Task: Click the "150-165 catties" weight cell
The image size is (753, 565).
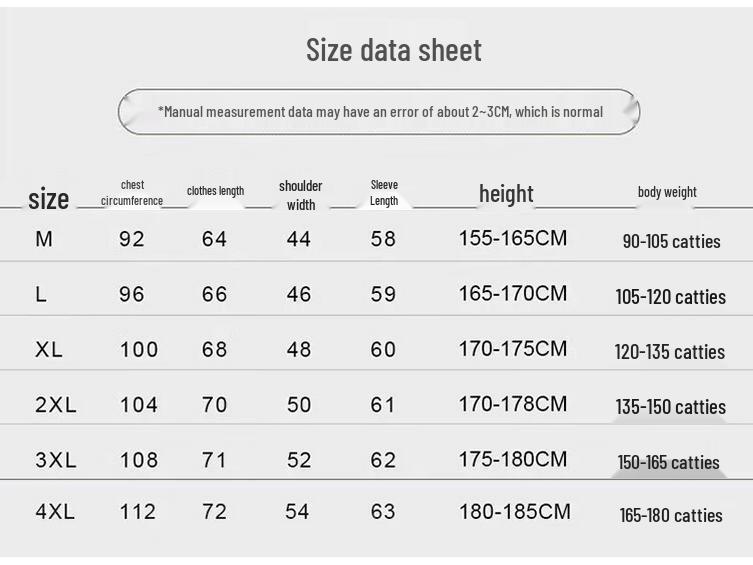Action: pyautogui.click(x=668, y=462)
